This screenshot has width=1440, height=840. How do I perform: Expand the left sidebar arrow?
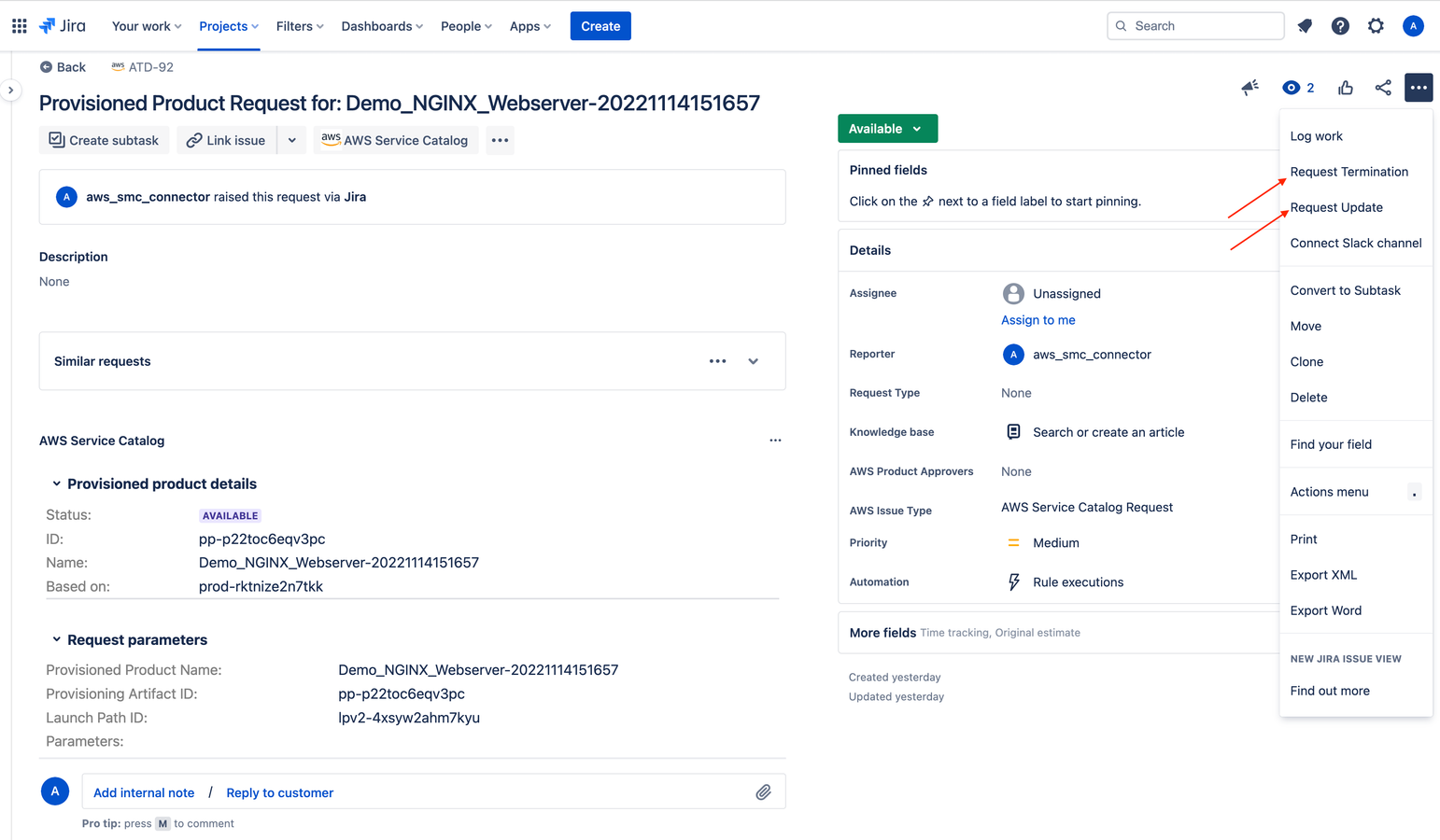click(10, 91)
